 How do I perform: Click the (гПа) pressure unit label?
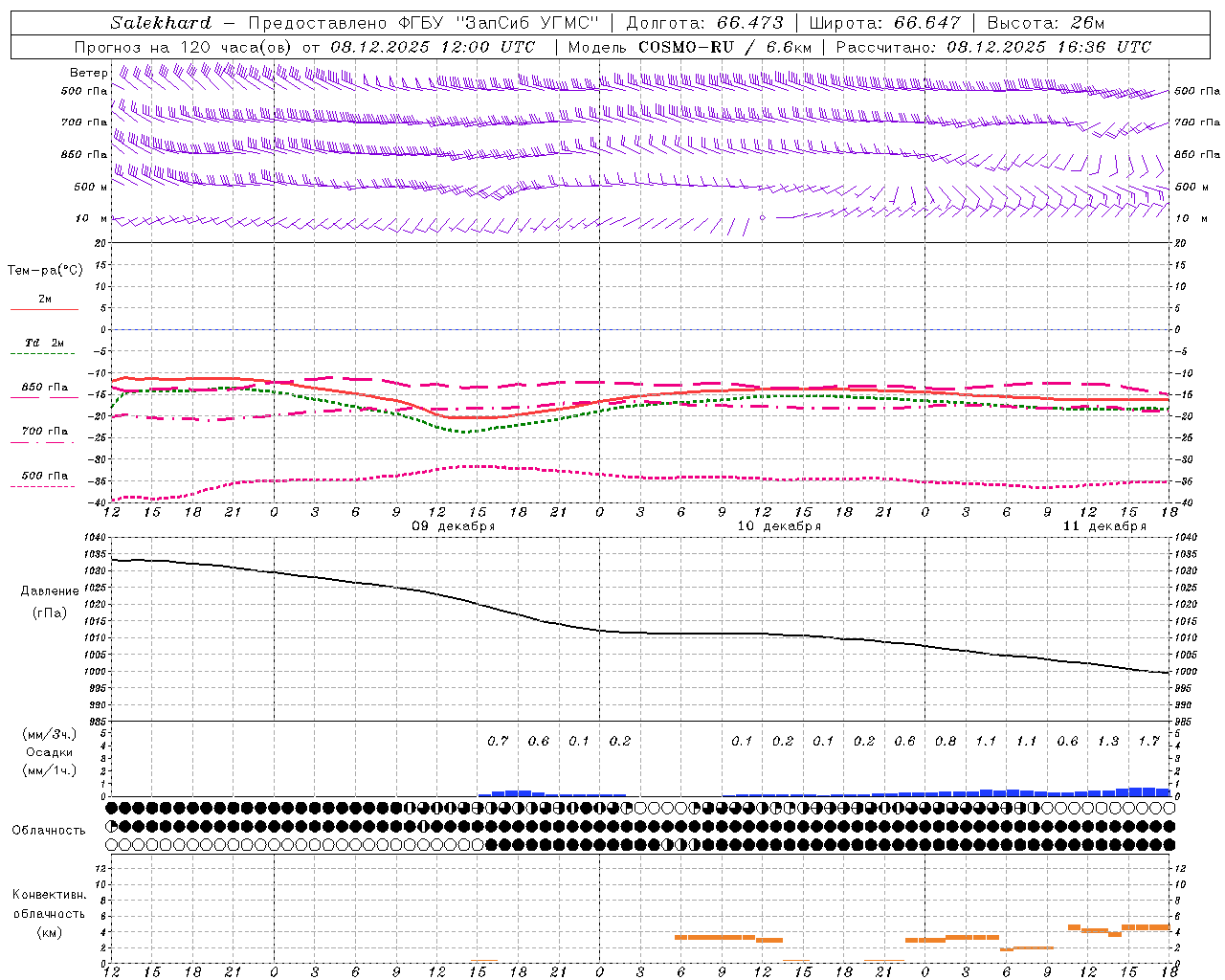coord(50,612)
